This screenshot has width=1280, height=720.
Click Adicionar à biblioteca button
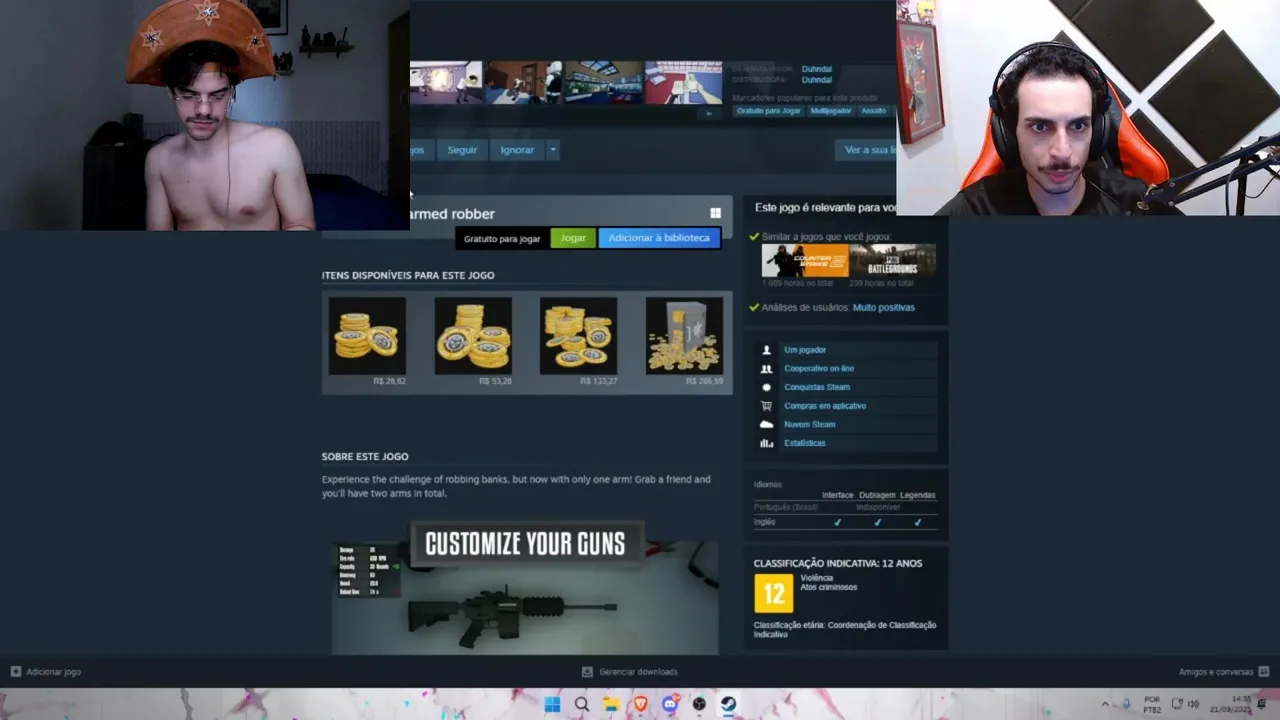(659, 238)
